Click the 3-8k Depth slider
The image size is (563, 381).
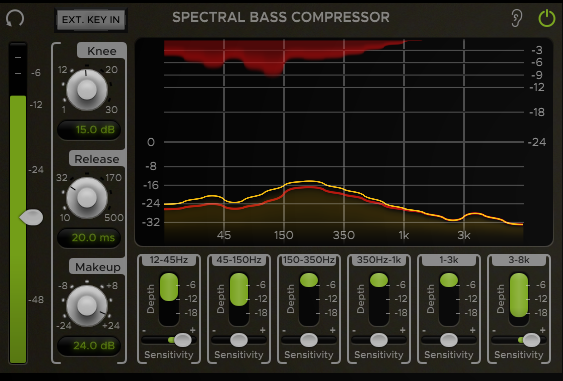pos(519,299)
